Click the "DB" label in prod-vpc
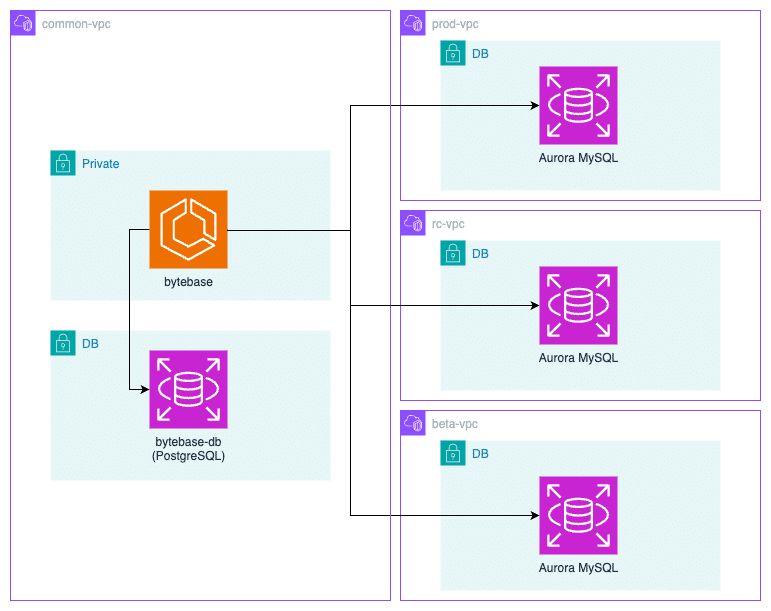 click(480, 54)
